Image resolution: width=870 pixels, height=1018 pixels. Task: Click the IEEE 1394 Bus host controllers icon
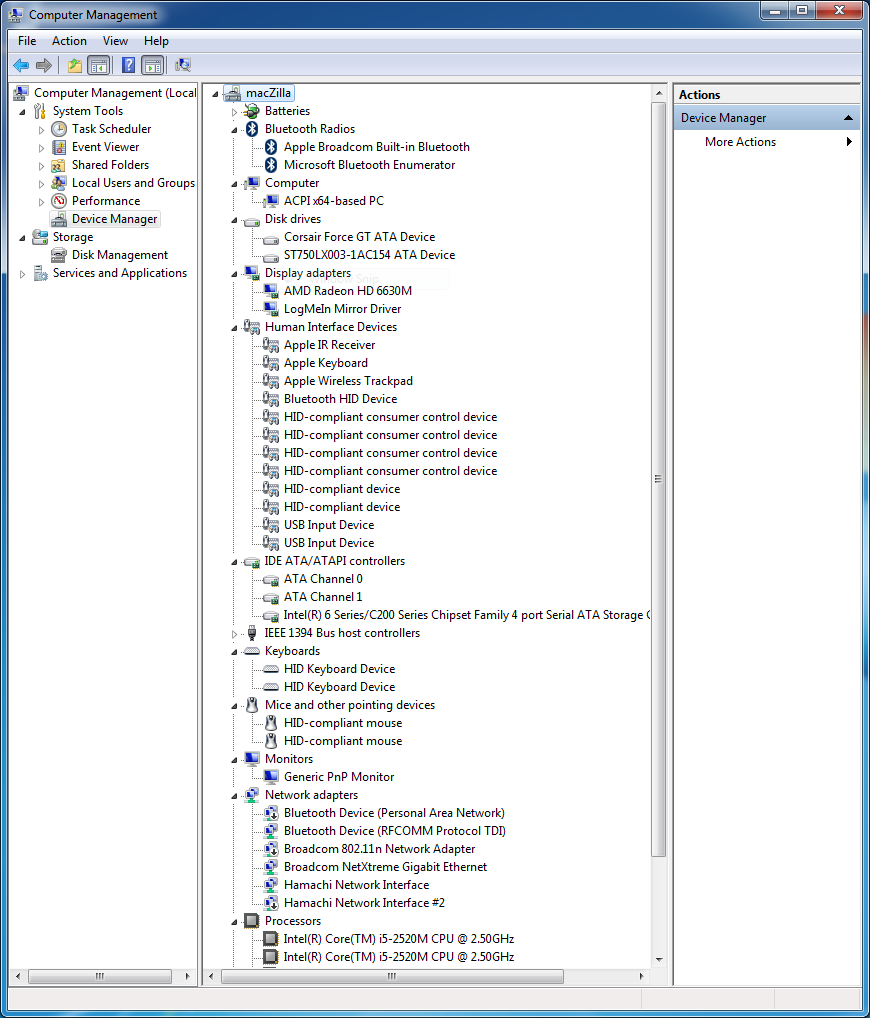coord(252,633)
